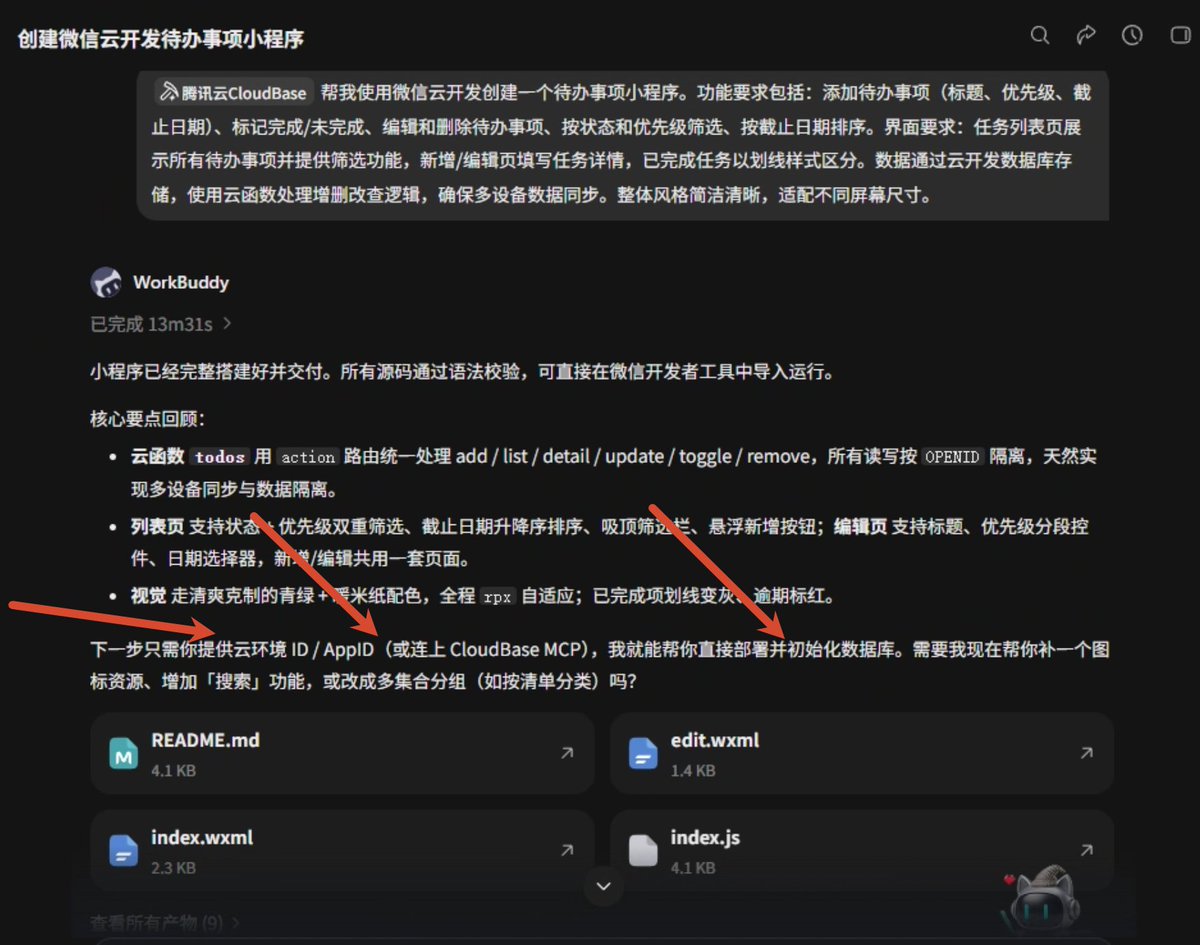Open index.wxml external arrow icon
1200x945 pixels.
(x=567, y=850)
